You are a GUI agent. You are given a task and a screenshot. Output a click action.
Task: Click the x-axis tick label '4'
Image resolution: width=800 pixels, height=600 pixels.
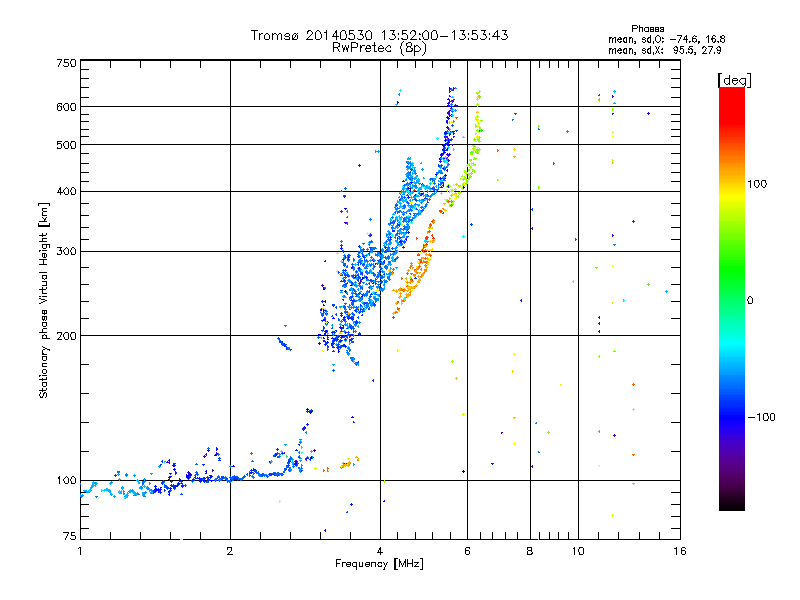coord(380,551)
